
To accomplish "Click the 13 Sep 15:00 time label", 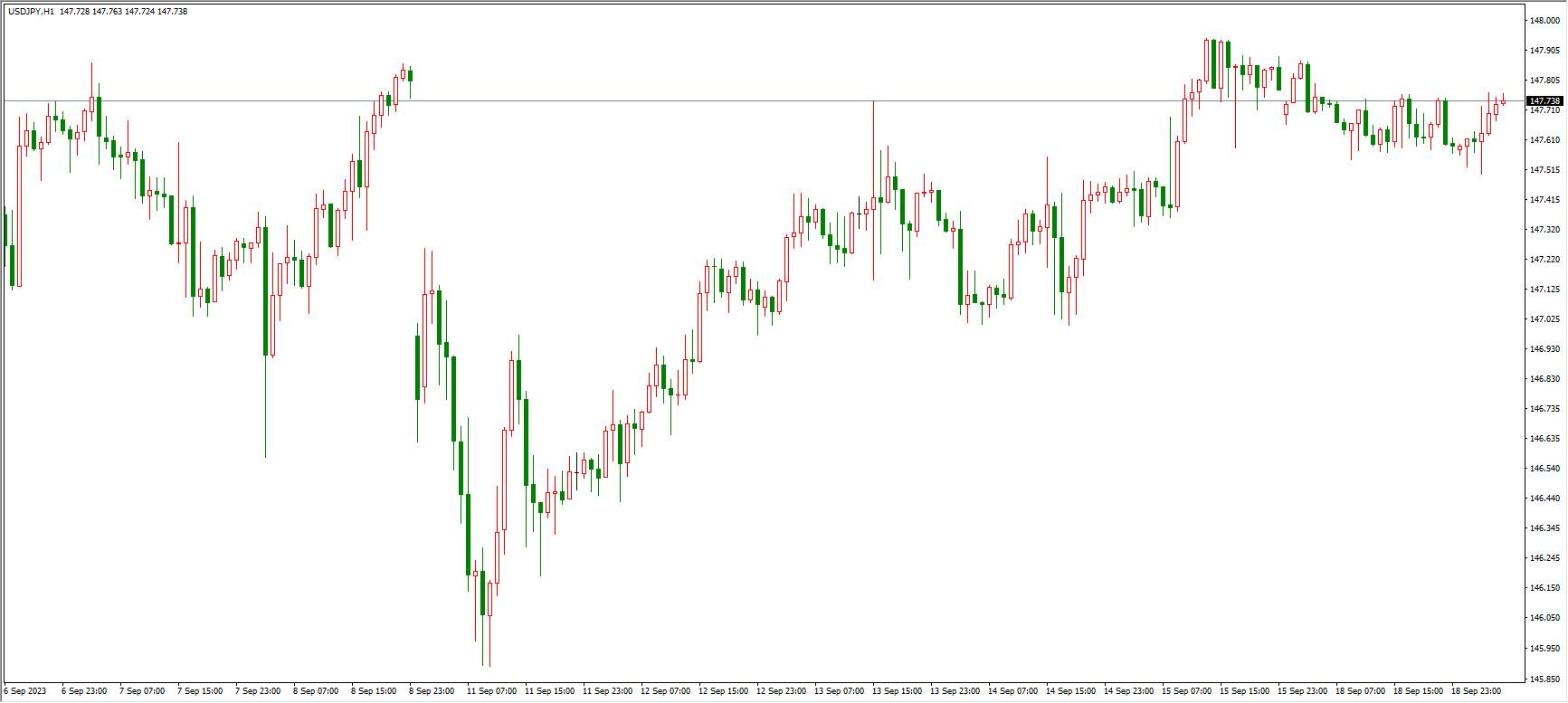I will (897, 691).
